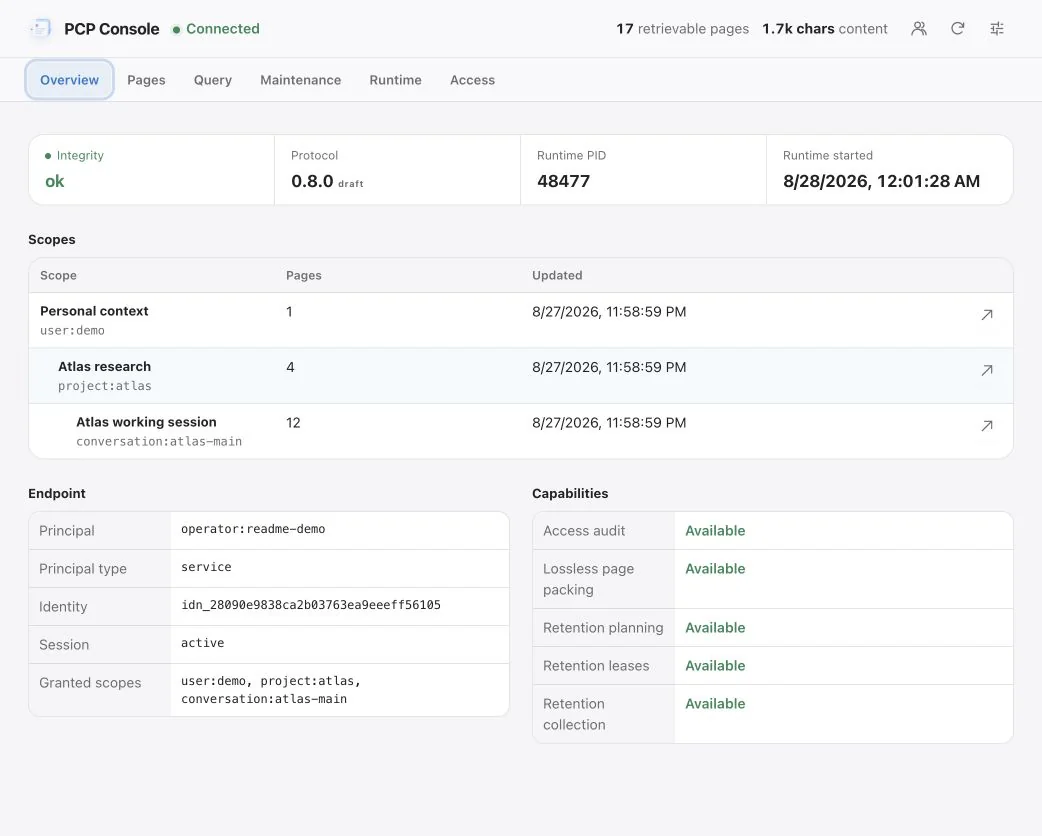Select the Personal context scope name

pos(94,311)
